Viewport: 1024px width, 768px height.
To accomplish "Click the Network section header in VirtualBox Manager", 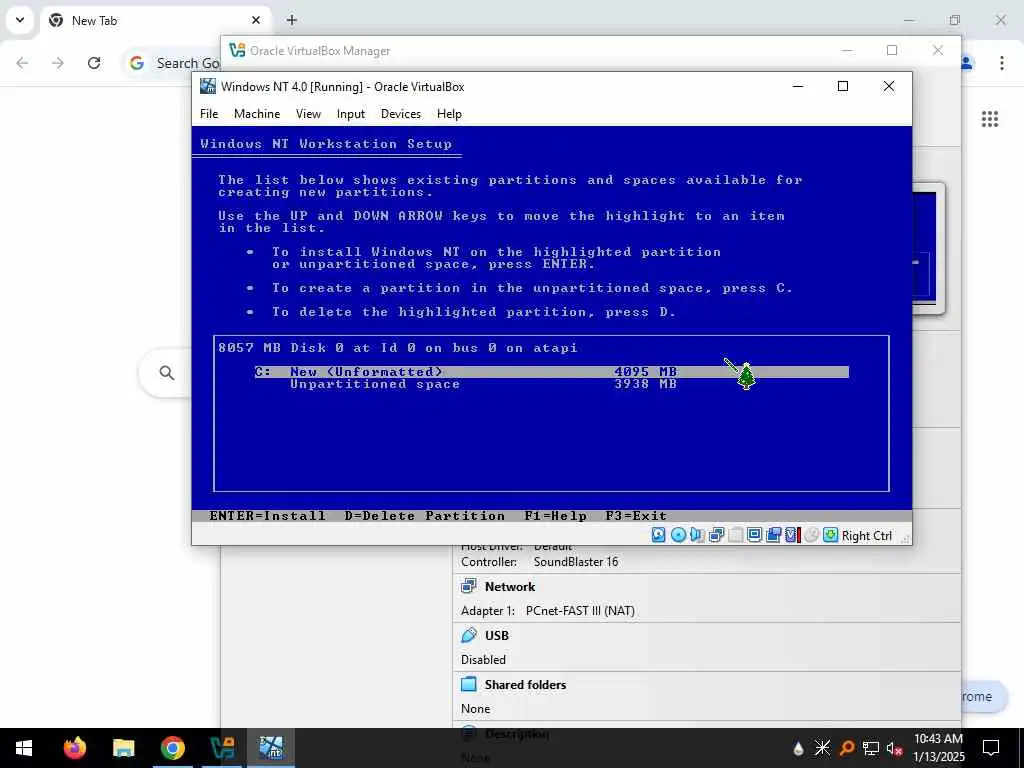I will (509, 586).
